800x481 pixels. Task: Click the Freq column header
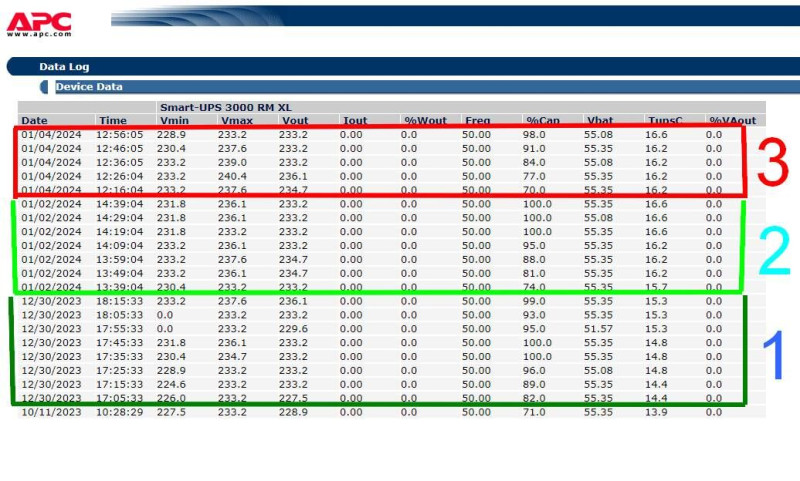pos(478,120)
